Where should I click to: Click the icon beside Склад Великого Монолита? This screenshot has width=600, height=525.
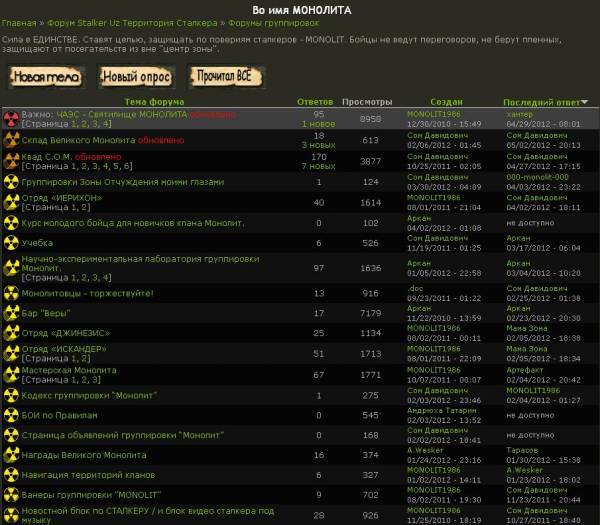11,140
